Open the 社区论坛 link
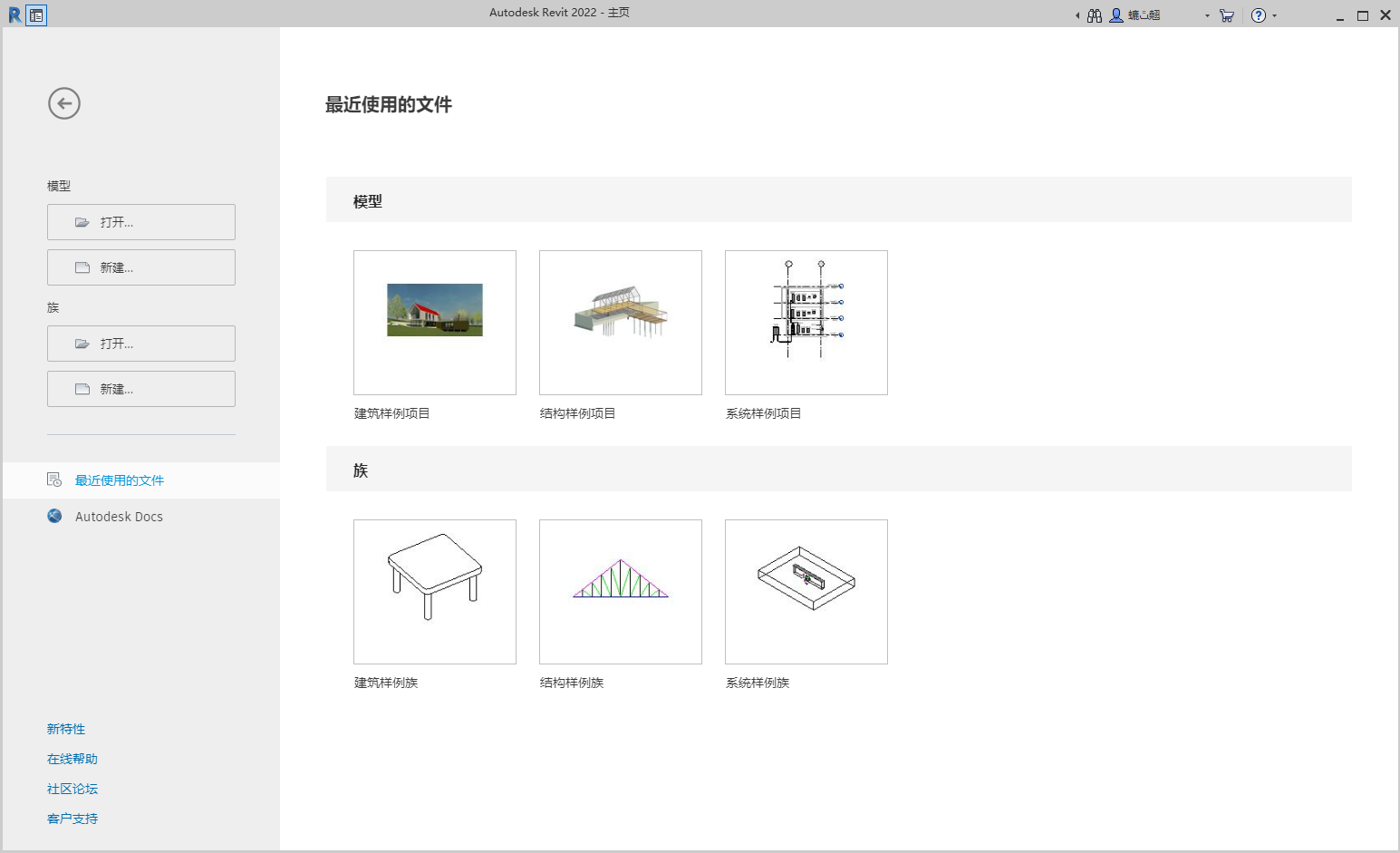Screen dimensions: 1400x853 click(72, 789)
